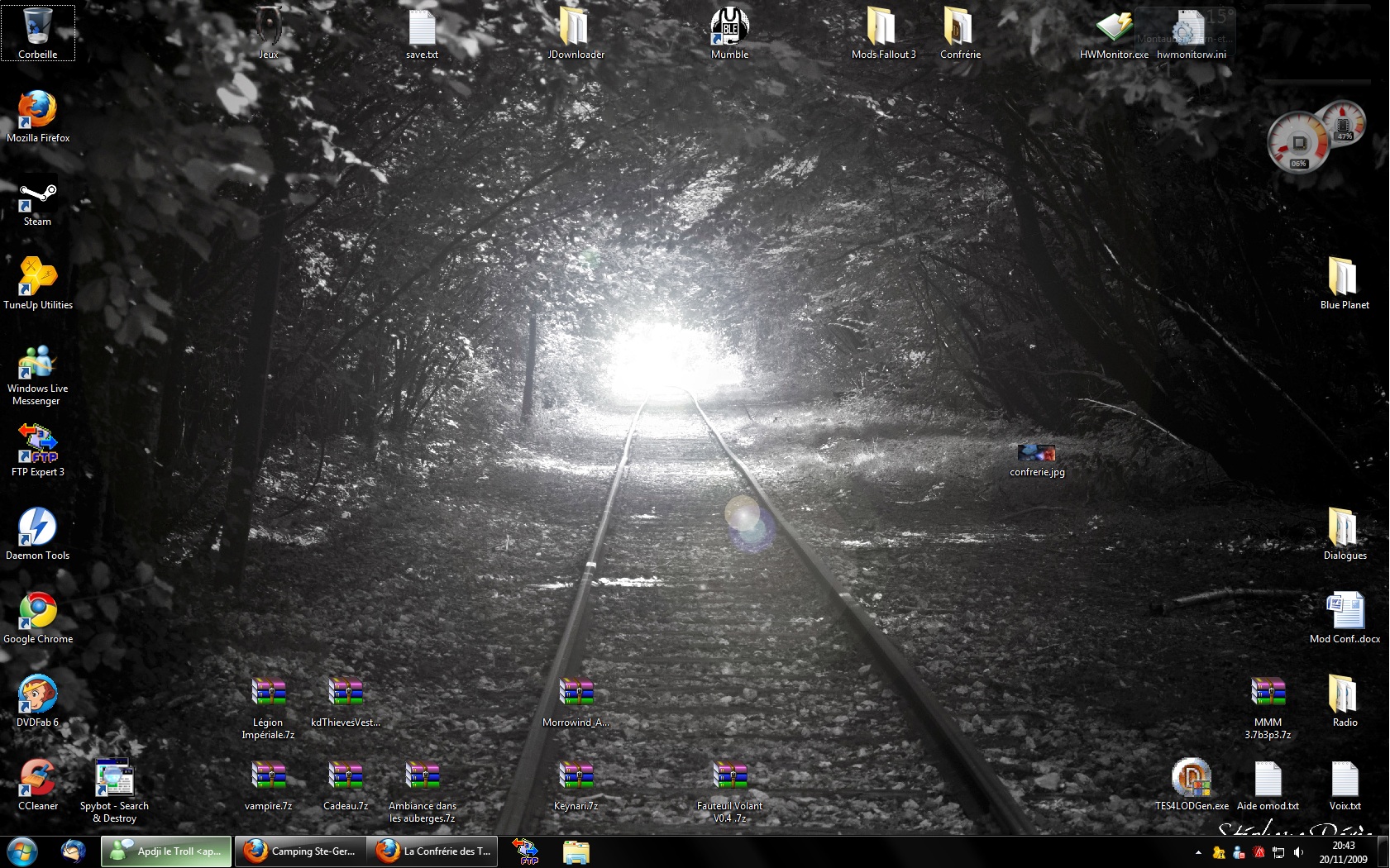Show hidden system tray icons
1390x868 pixels.
click(1198, 852)
